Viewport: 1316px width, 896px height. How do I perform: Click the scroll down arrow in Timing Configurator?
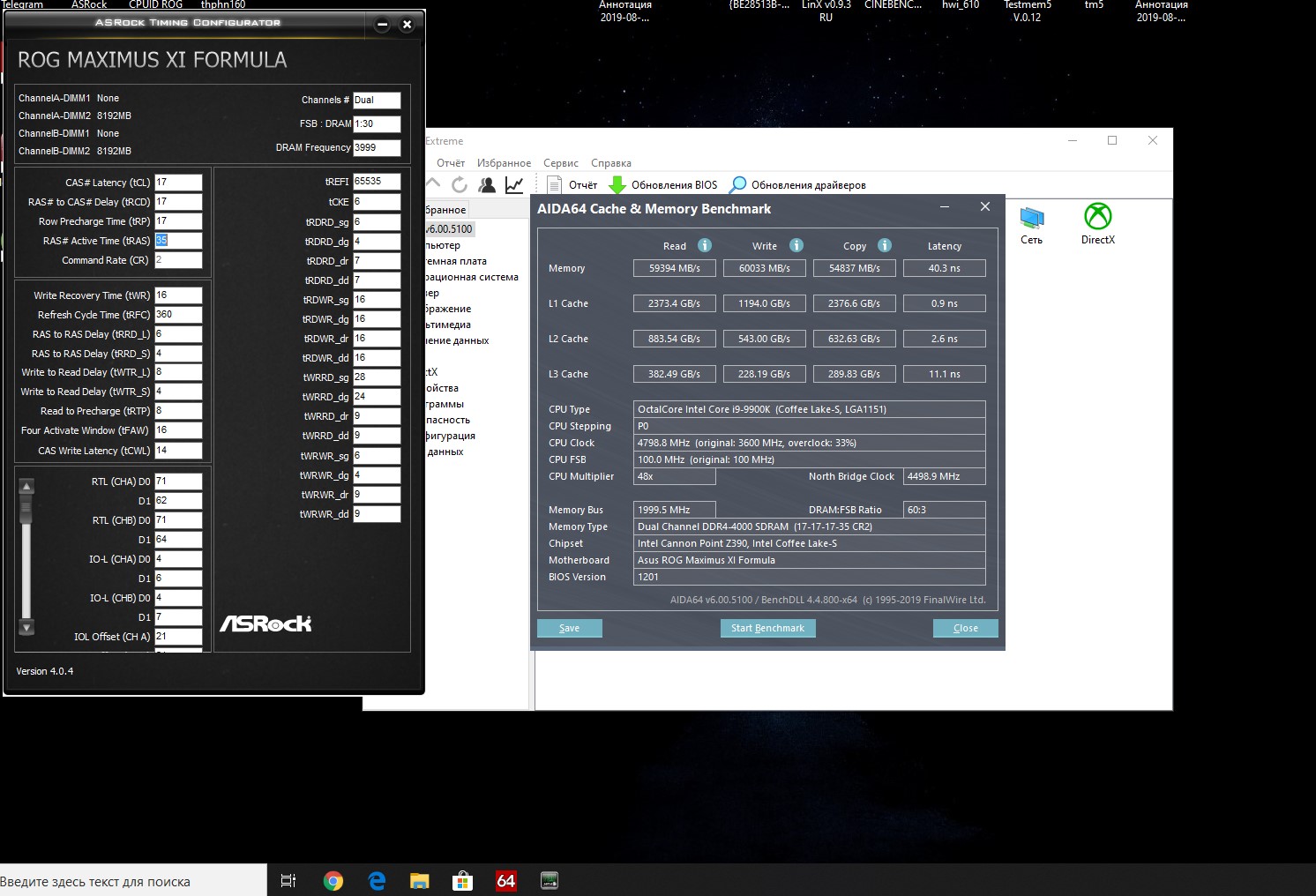26,628
